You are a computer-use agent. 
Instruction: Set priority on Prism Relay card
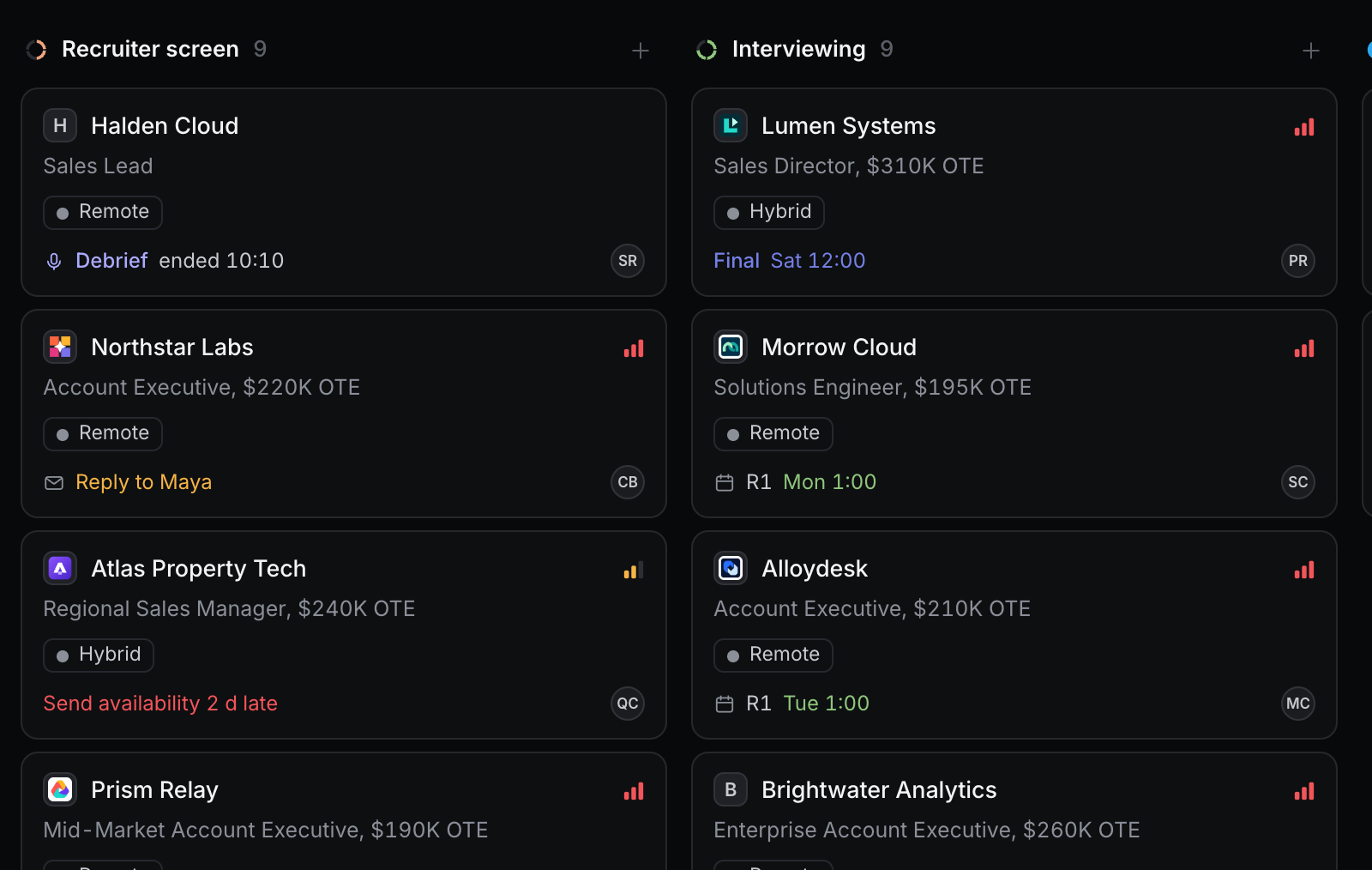(x=634, y=791)
